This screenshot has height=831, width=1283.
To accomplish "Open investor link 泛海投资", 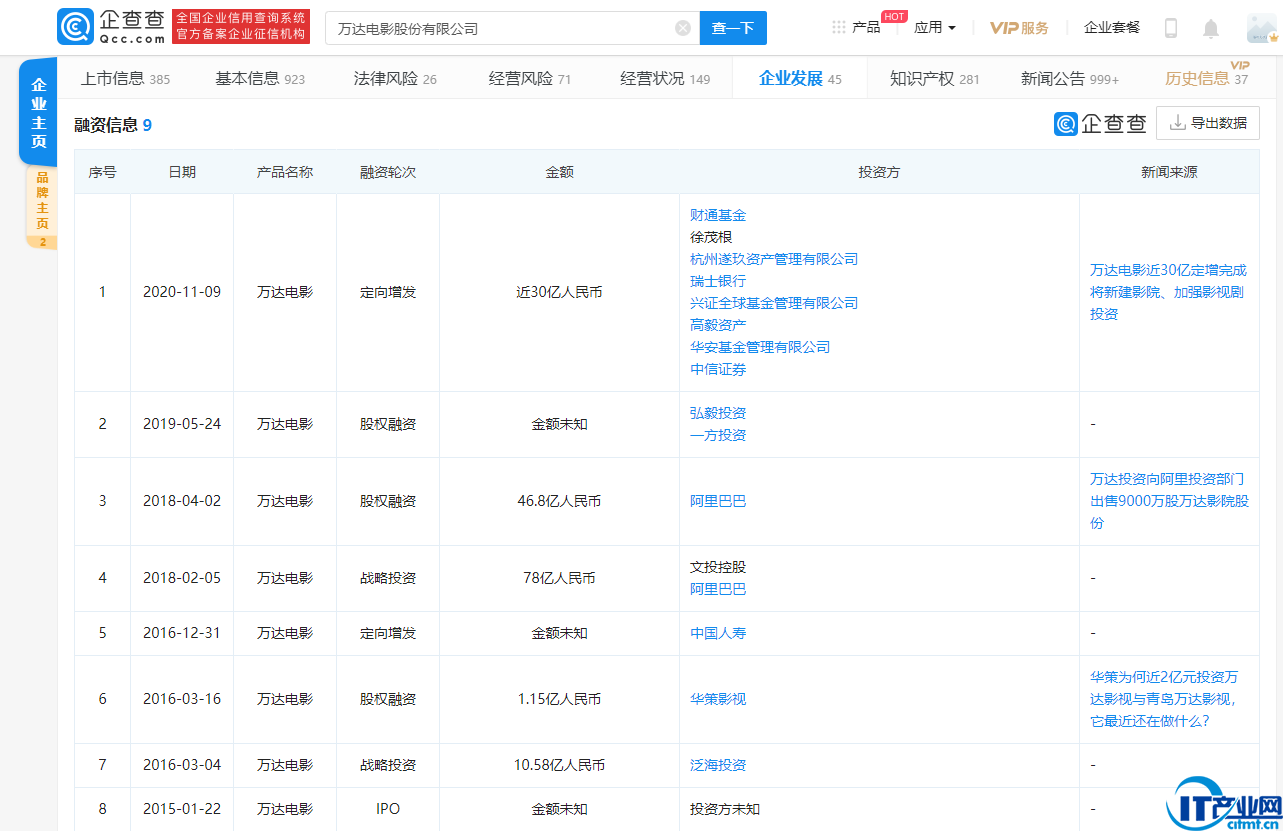I will pyautogui.click(x=718, y=765).
